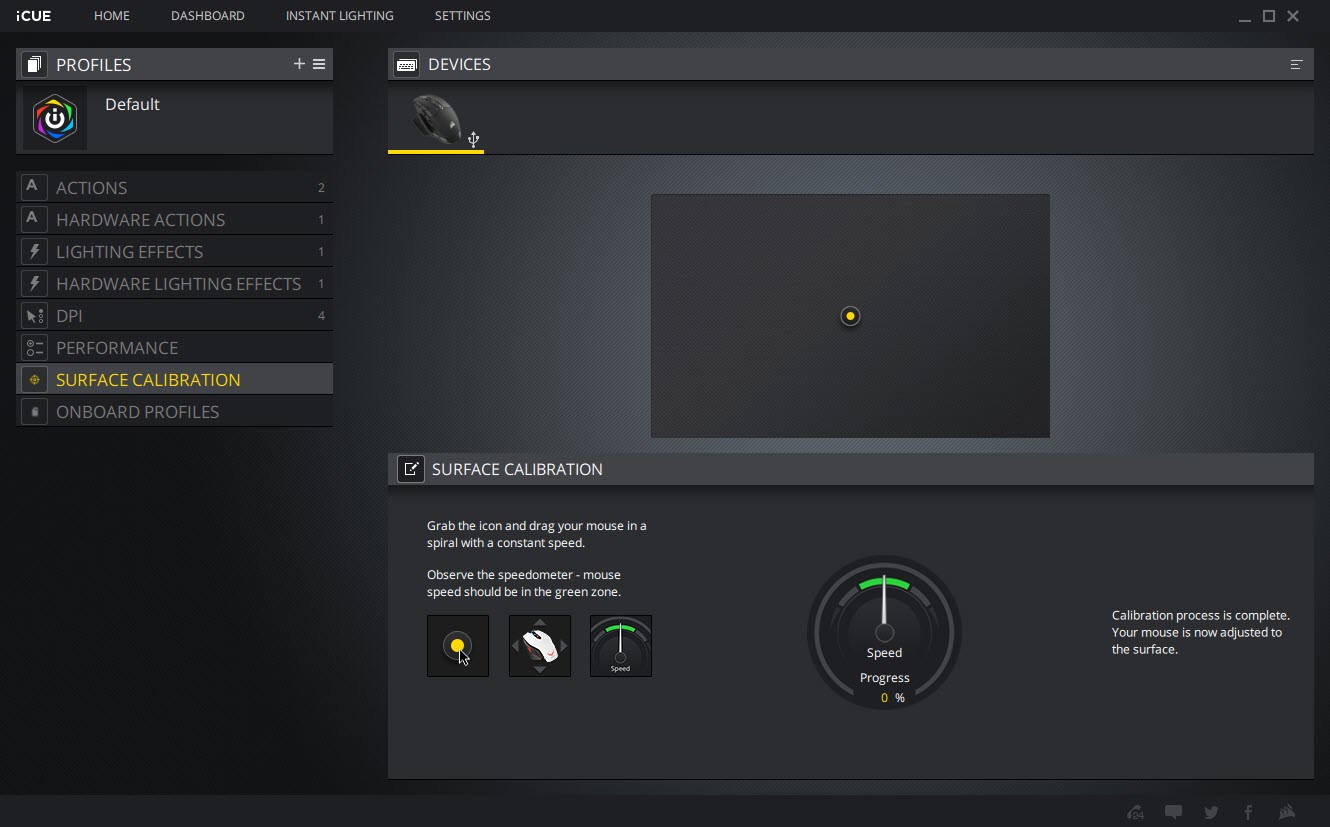Open the DPI section
The image size is (1330, 827).
click(175, 315)
